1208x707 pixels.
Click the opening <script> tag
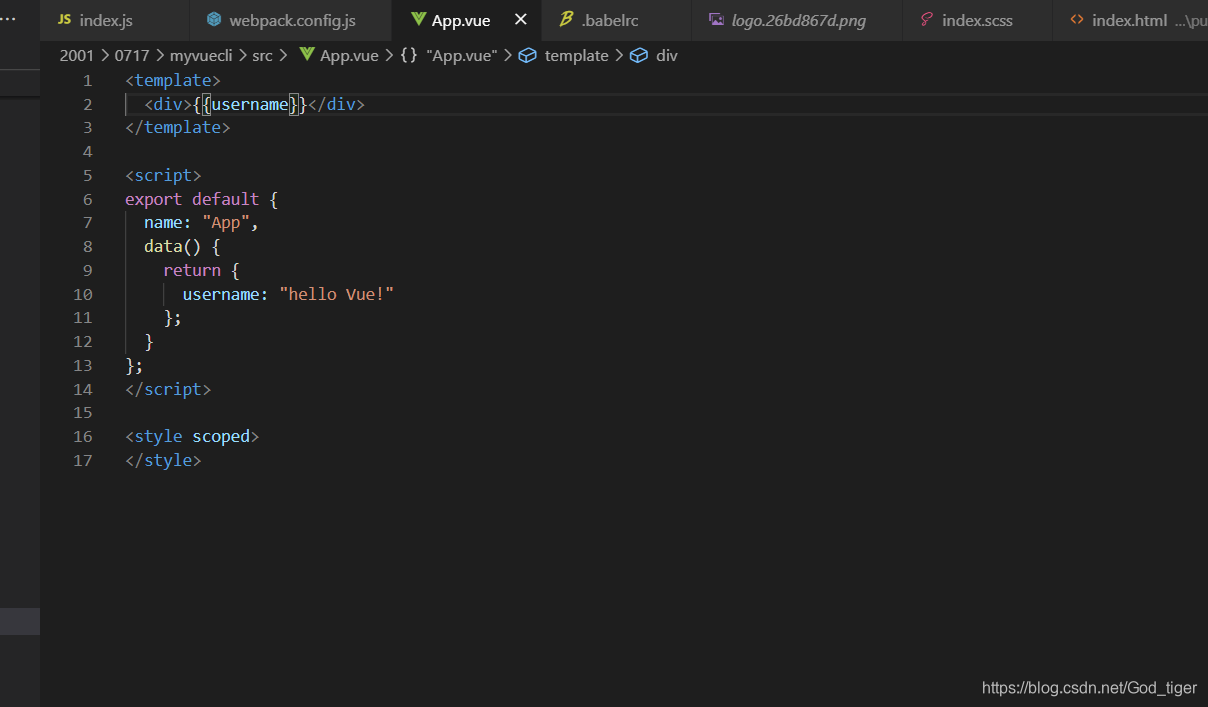click(164, 176)
